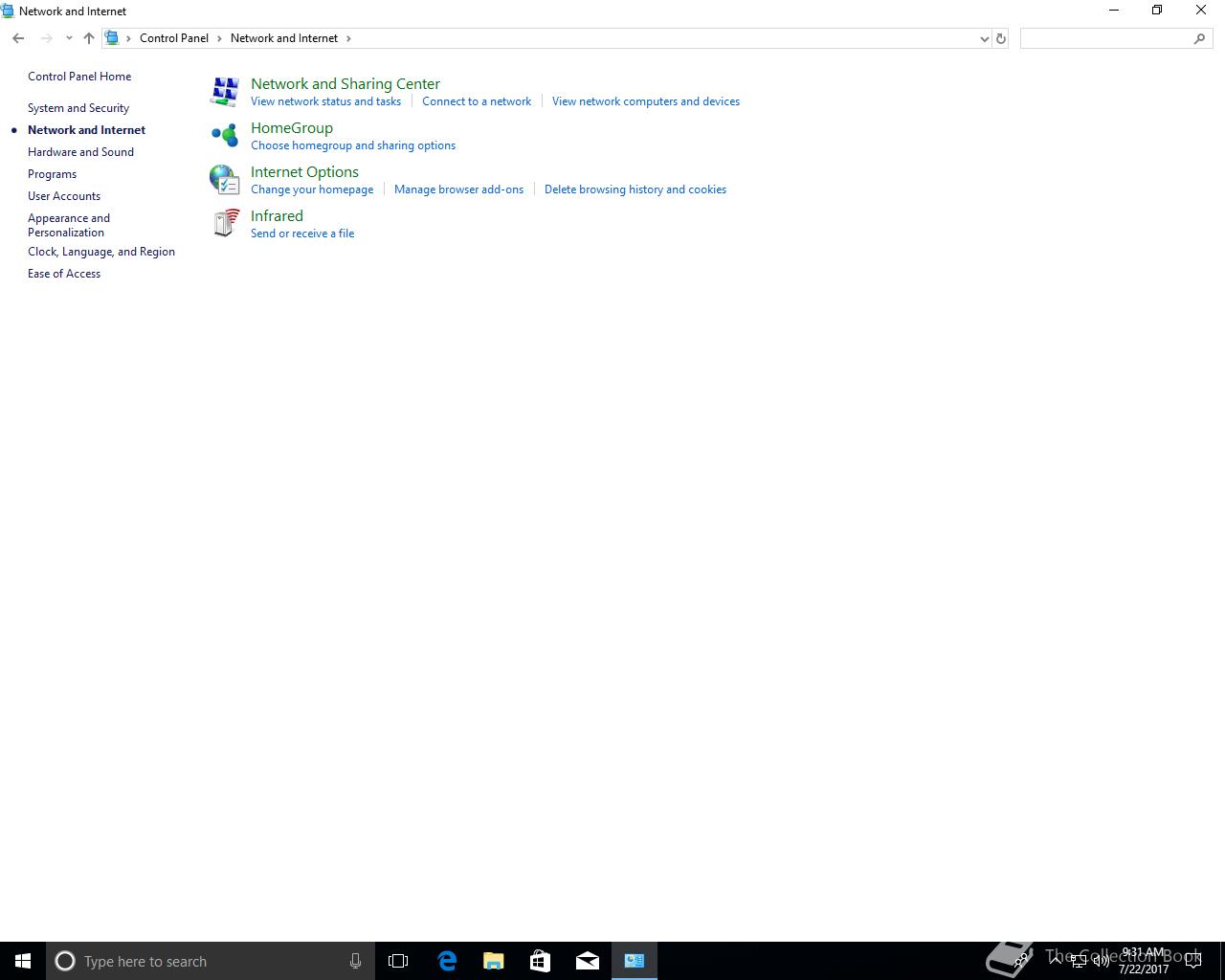Open the HomeGroup heading link
1225x980 pixels.
coord(292,128)
